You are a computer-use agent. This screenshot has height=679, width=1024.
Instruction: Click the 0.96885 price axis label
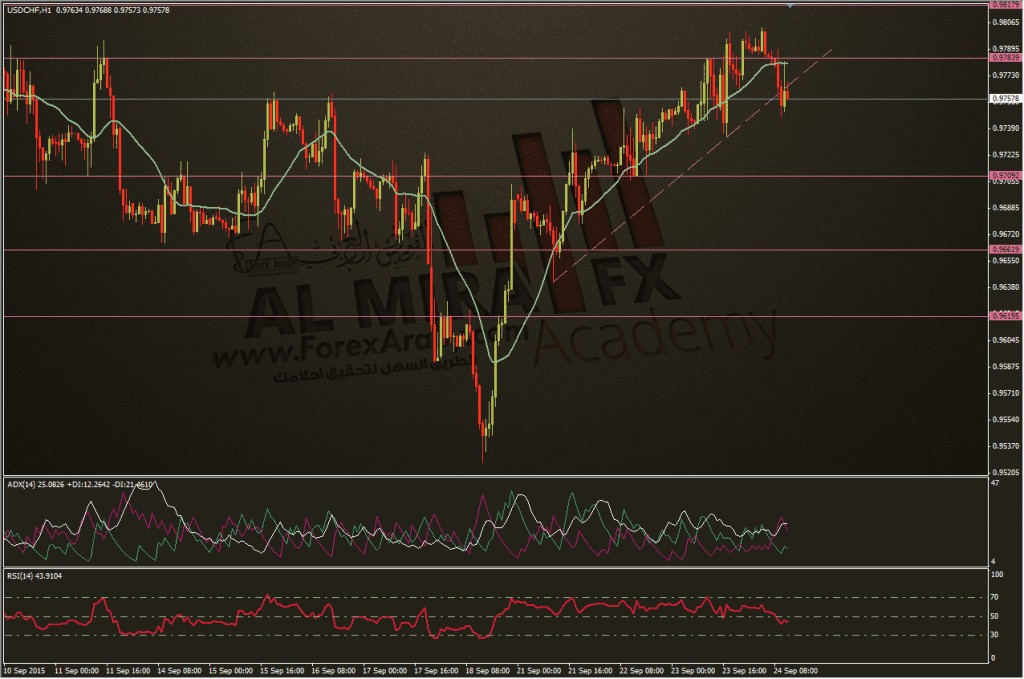(1006, 208)
